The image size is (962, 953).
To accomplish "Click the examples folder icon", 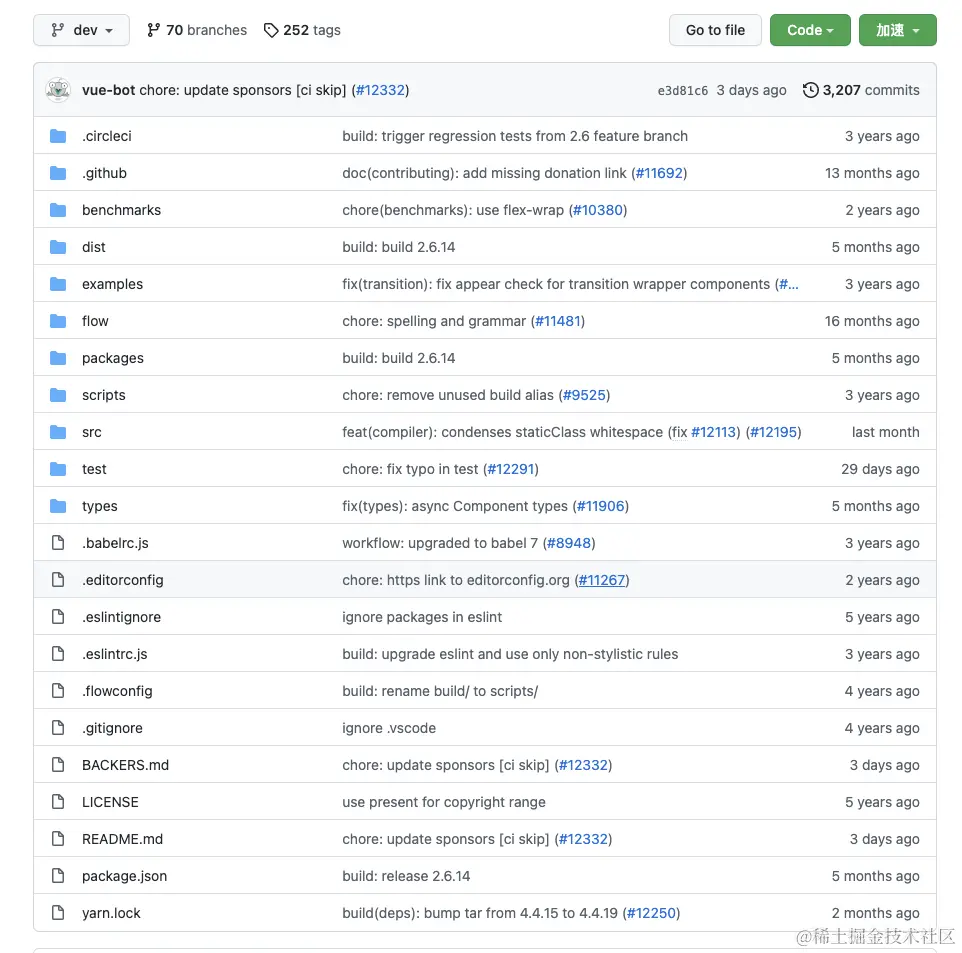I will (x=58, y=284).
